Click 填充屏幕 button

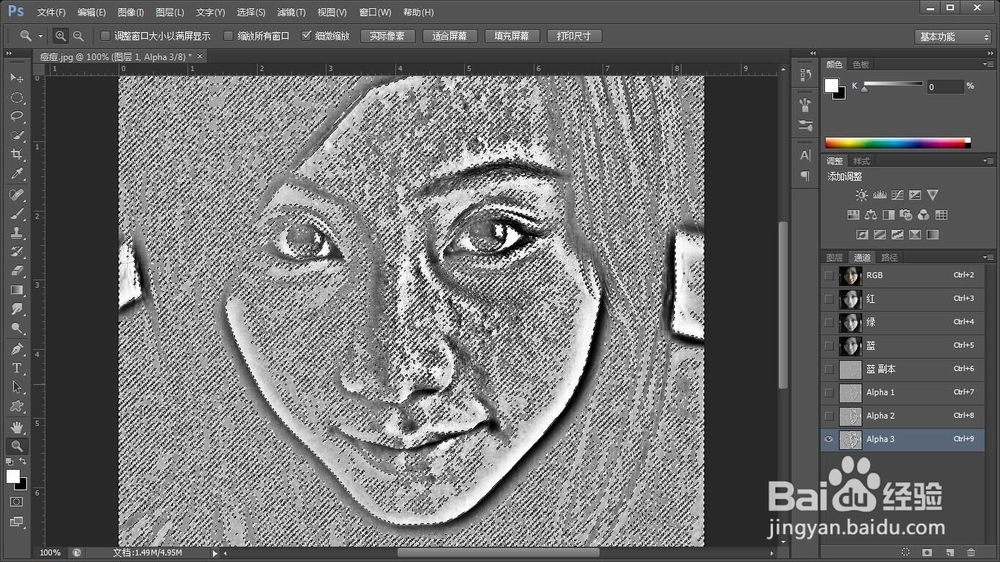(x=511, y=36)
